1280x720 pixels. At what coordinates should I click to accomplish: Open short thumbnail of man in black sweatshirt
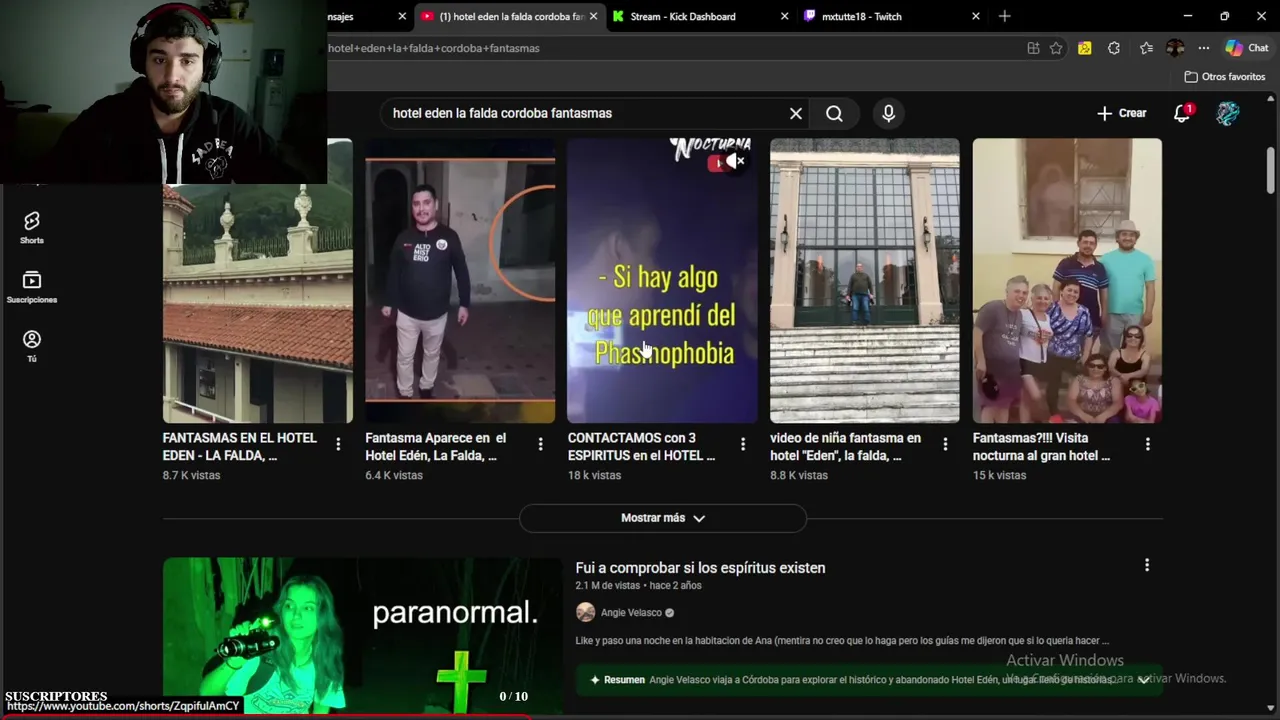460,281
